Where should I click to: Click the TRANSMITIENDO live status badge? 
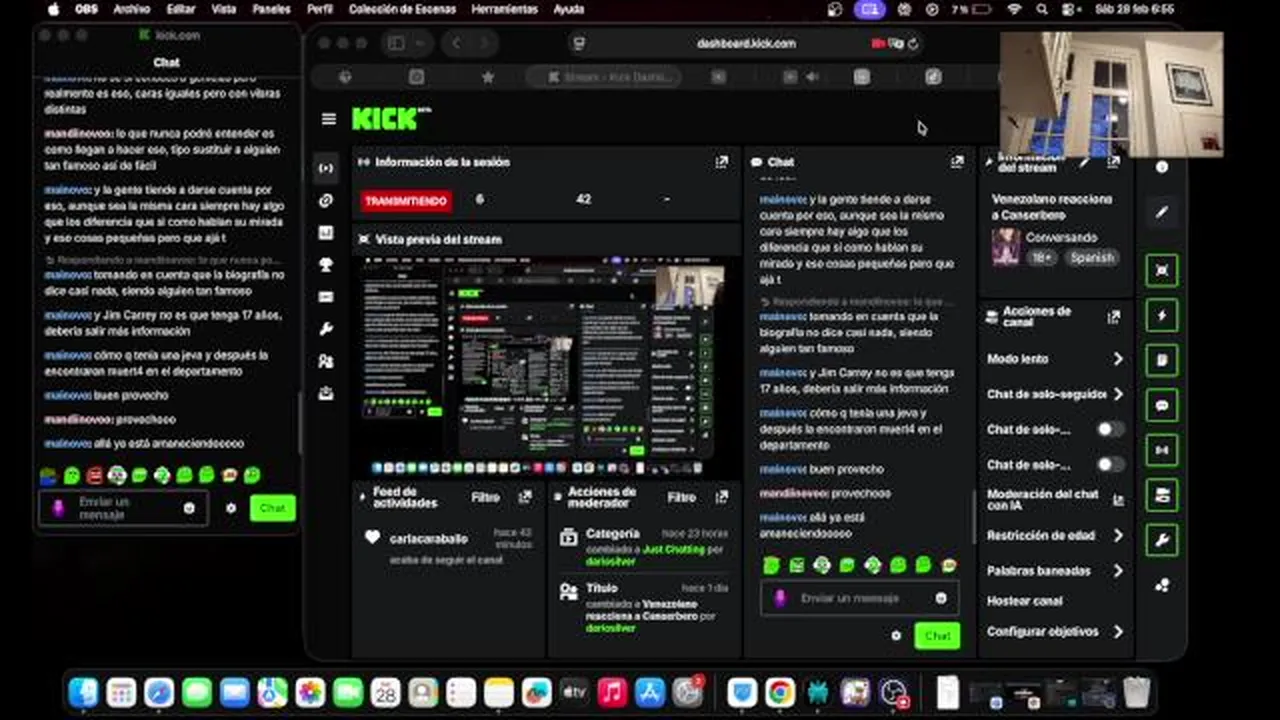[406, 201]
